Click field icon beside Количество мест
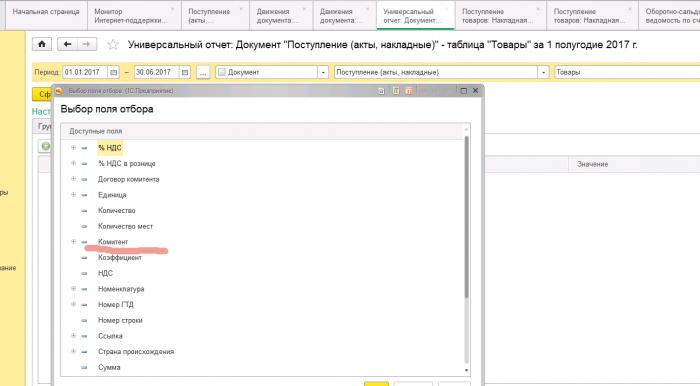Screen dimensions: 700x386 pos(84,226)
